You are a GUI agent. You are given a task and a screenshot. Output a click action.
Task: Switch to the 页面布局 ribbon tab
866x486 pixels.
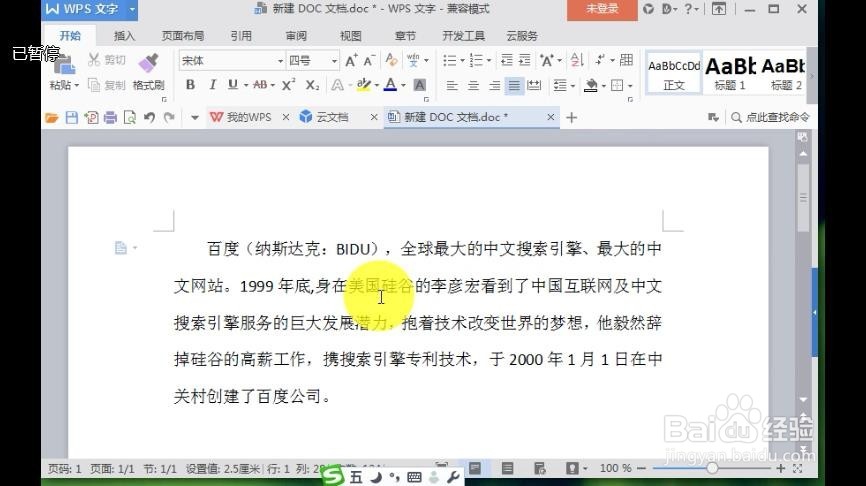pyautogui.click(x=183, y=36)
